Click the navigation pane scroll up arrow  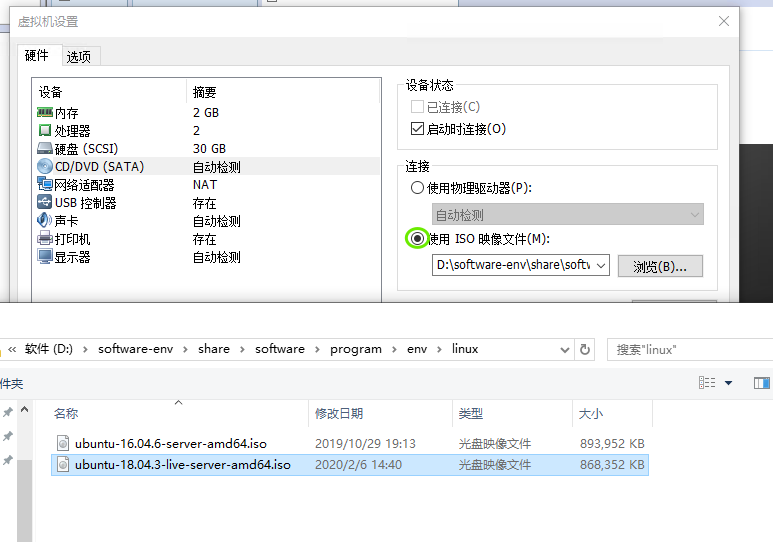coord(25,410)
